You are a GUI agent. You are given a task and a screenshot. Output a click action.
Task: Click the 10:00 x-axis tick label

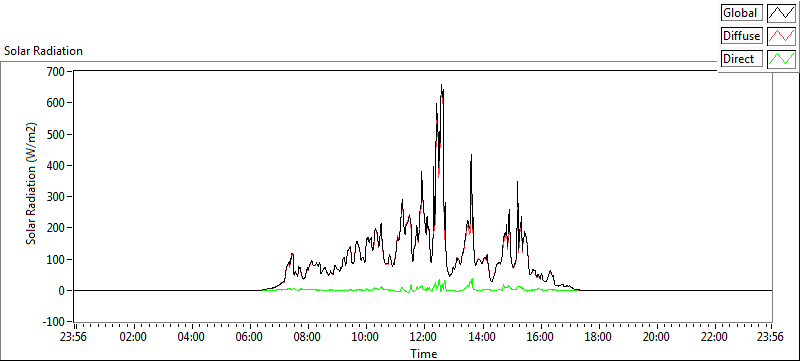366,337
